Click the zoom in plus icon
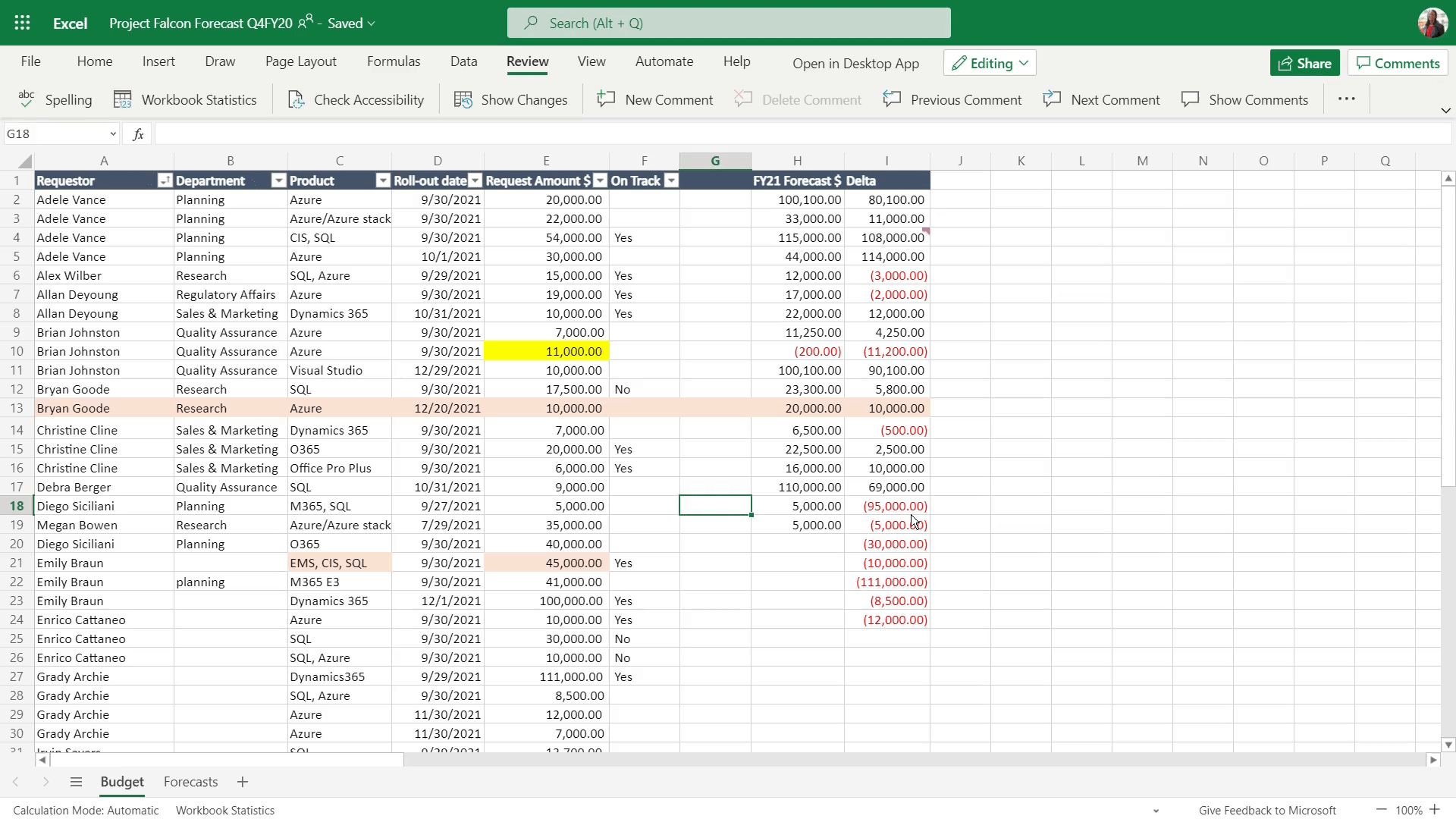 click(x=1435, y=810)
